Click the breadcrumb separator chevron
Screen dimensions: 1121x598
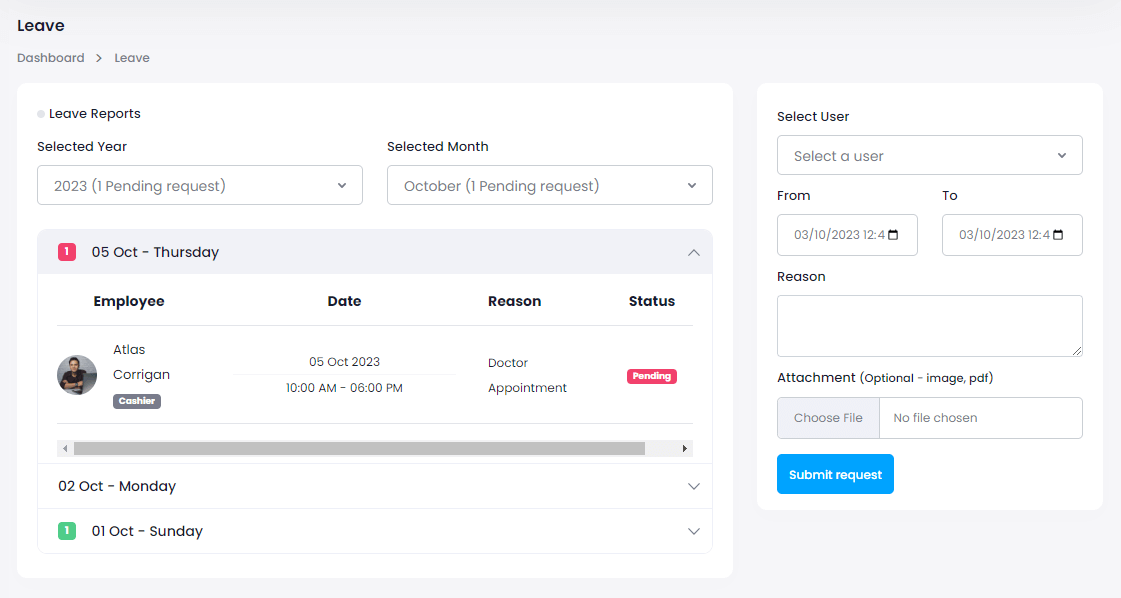click(99, 58)
